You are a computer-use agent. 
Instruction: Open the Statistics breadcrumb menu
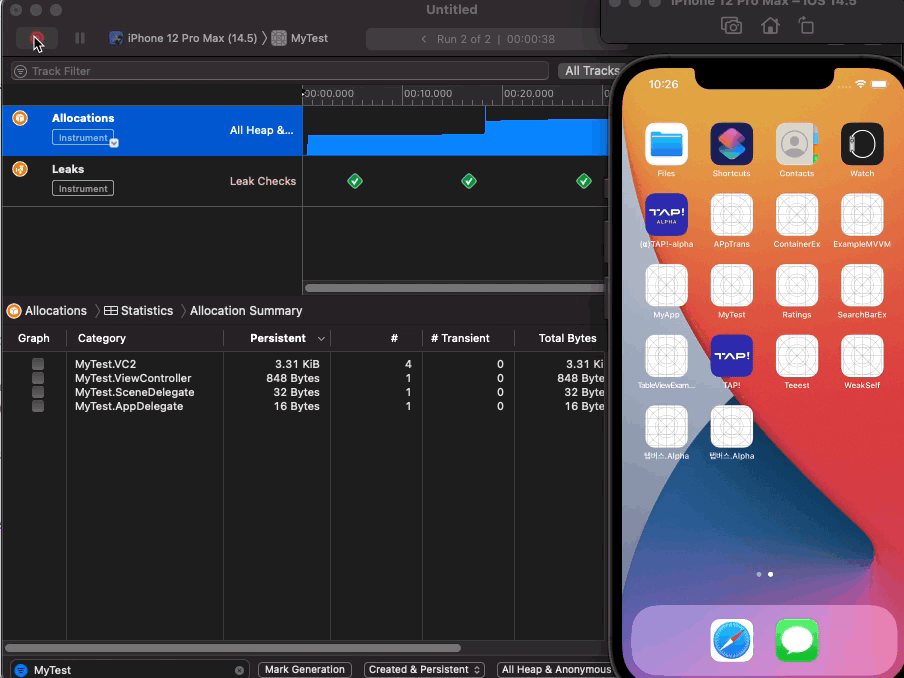pos(138,311)
